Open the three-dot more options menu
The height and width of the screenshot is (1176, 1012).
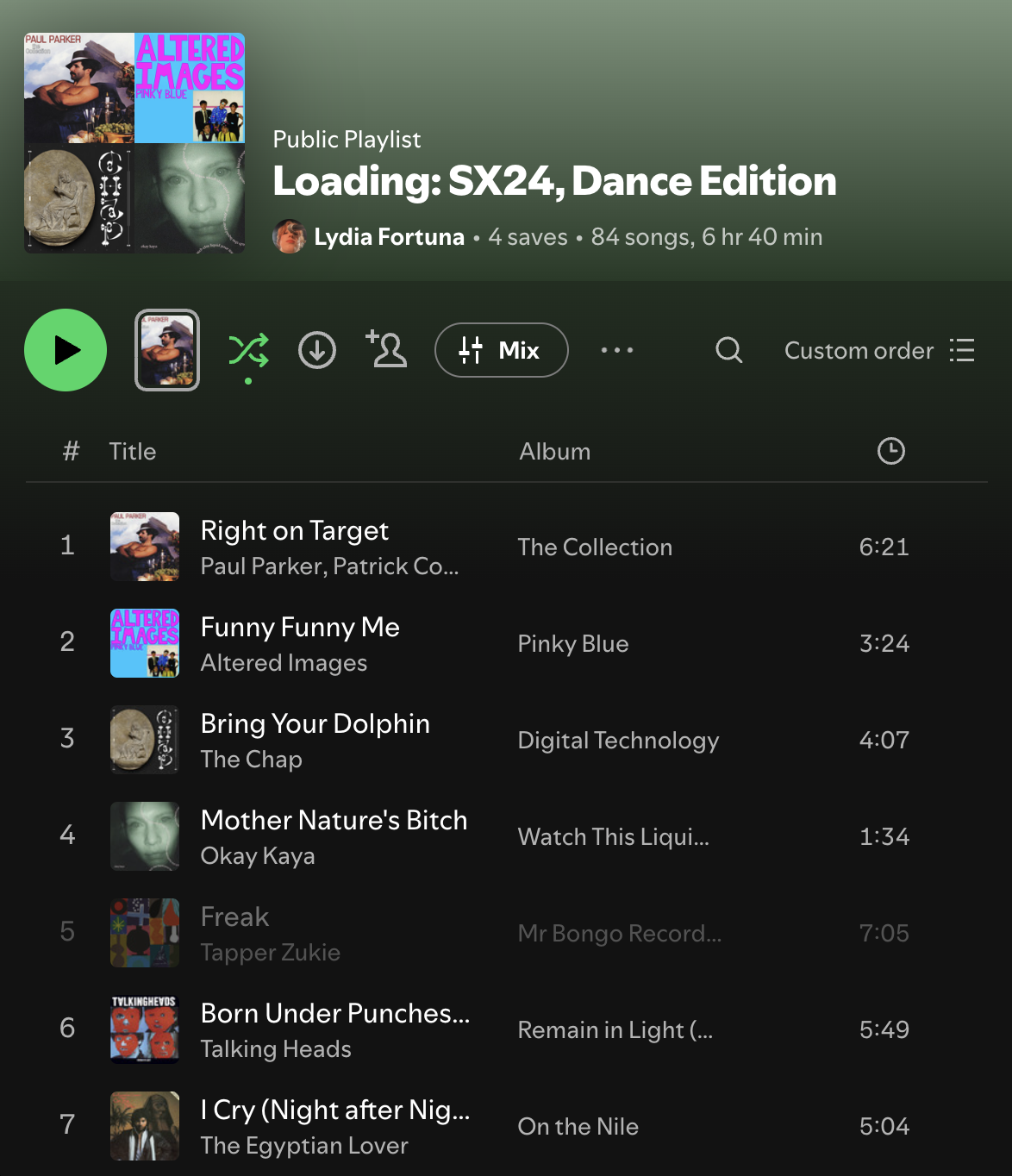tap(616, 350)
